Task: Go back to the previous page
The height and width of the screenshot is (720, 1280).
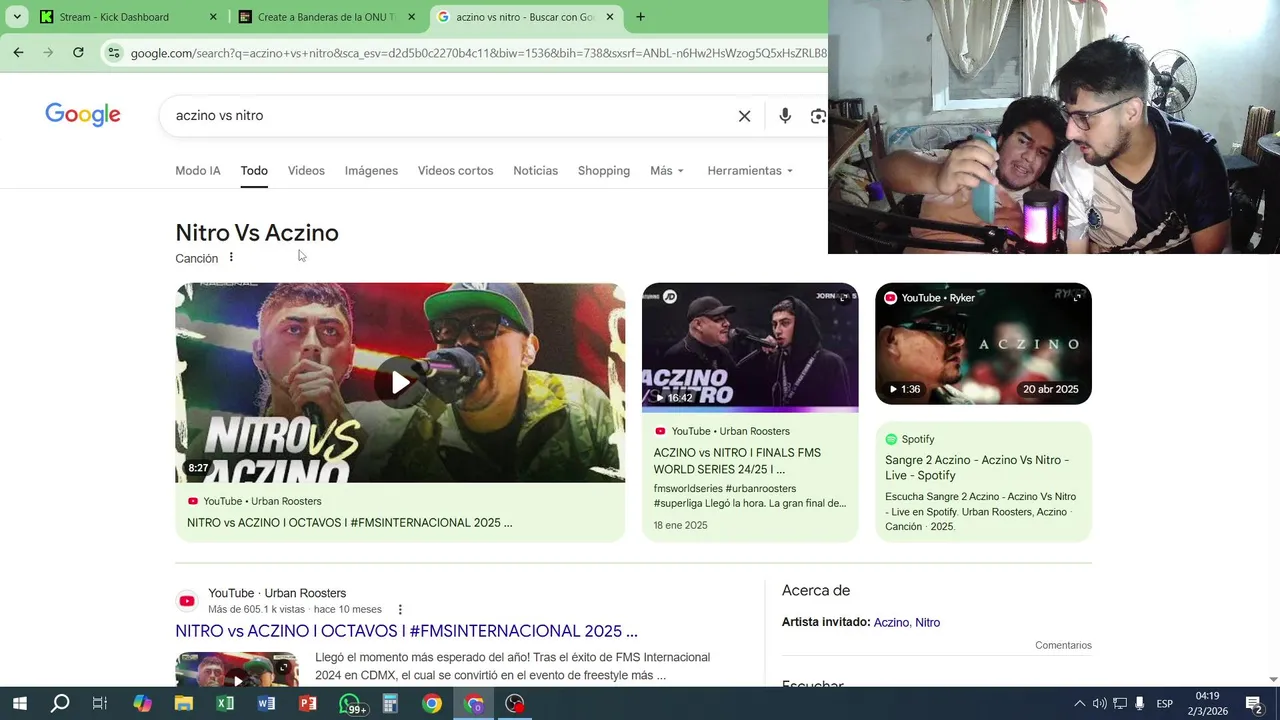Action: coord(18,52)
